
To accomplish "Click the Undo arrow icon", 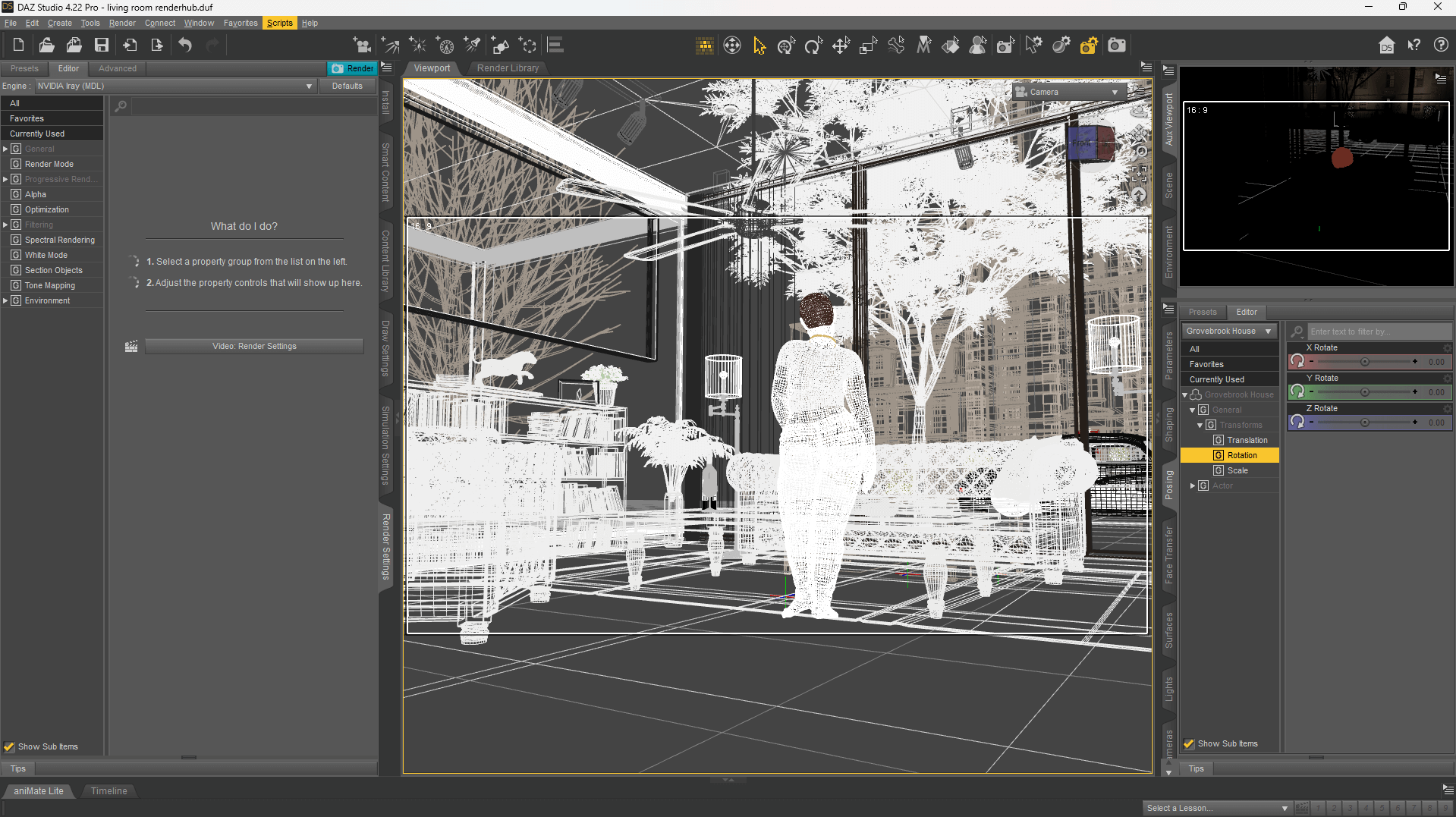I will 185,46.
